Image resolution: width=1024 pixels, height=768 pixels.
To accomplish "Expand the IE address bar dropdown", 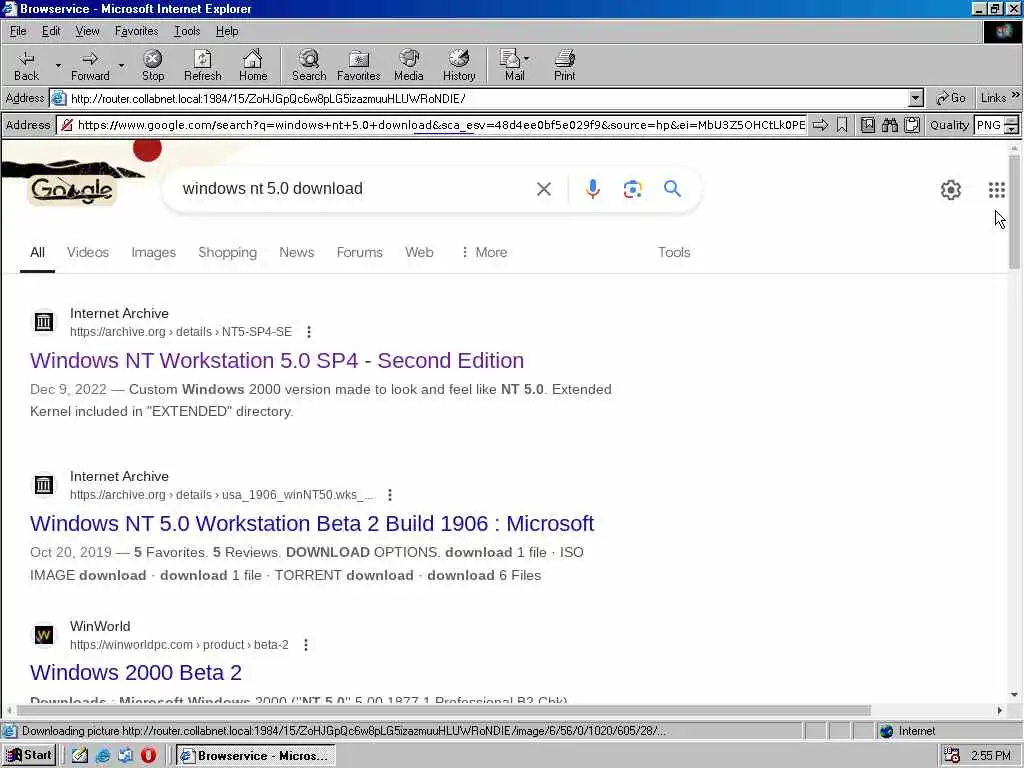I will 916,99.
